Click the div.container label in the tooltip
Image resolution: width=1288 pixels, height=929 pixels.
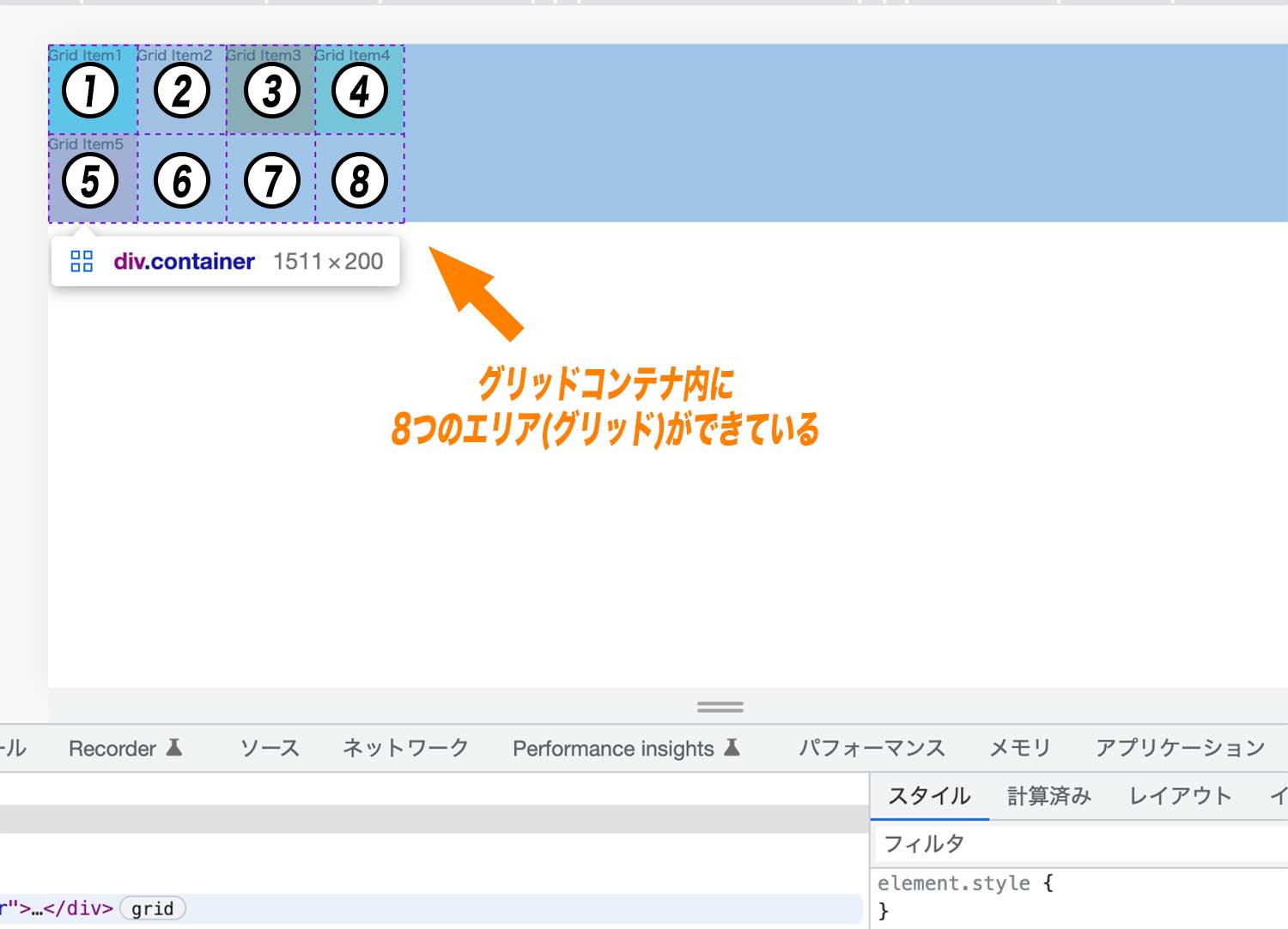pos(184,261)
